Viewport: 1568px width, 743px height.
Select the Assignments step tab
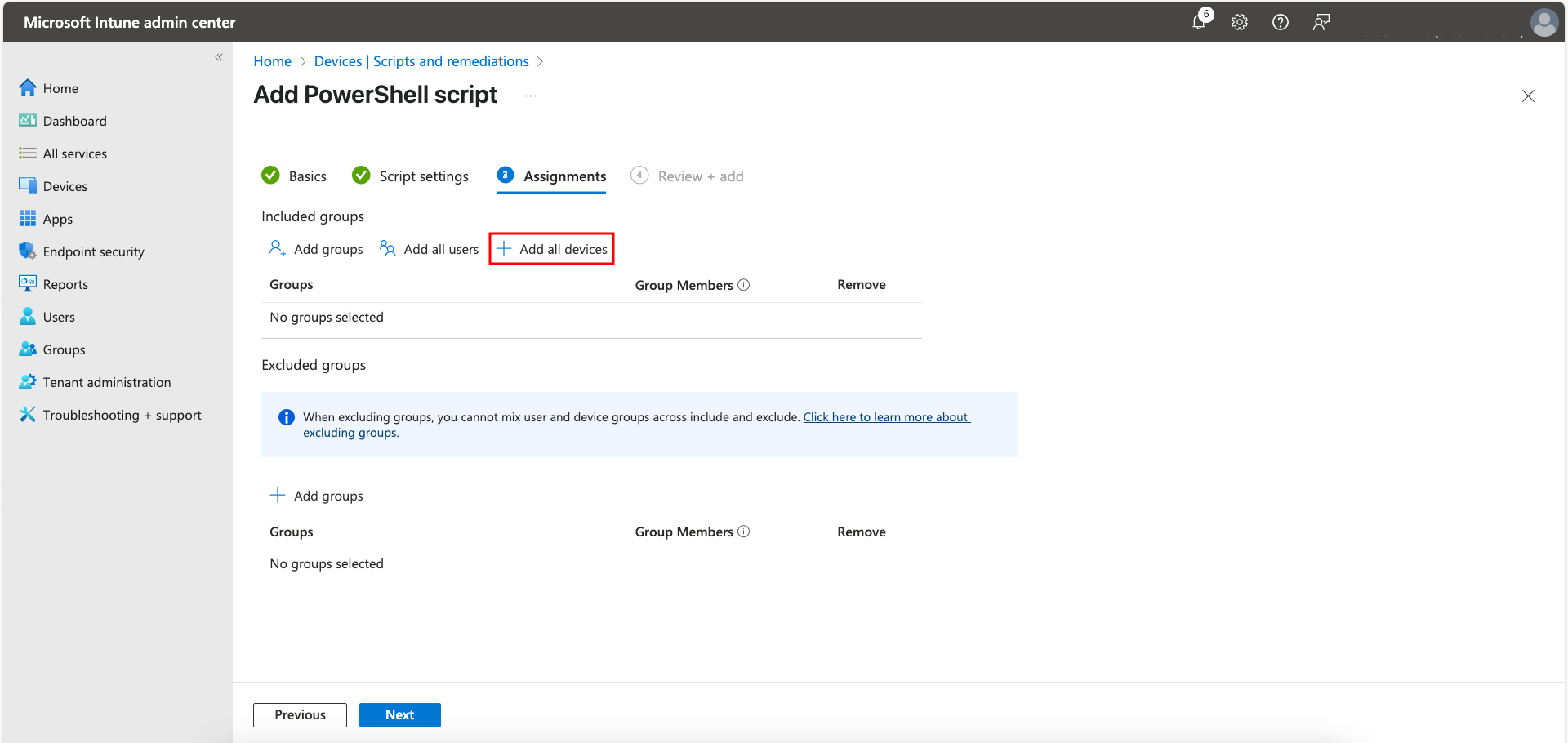click(x=551, y=176)
